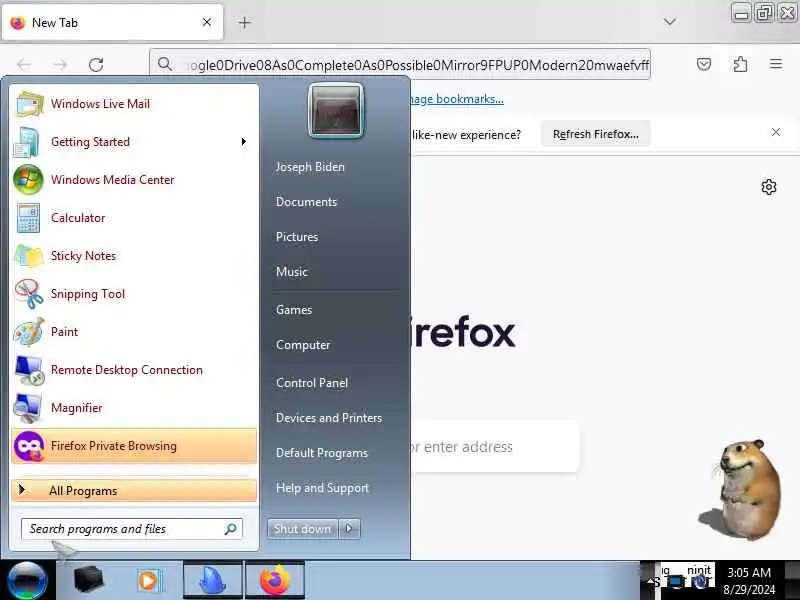800x600 pixels.
Task: Open the manage bookmarks link
Action: tap(456, 99)
